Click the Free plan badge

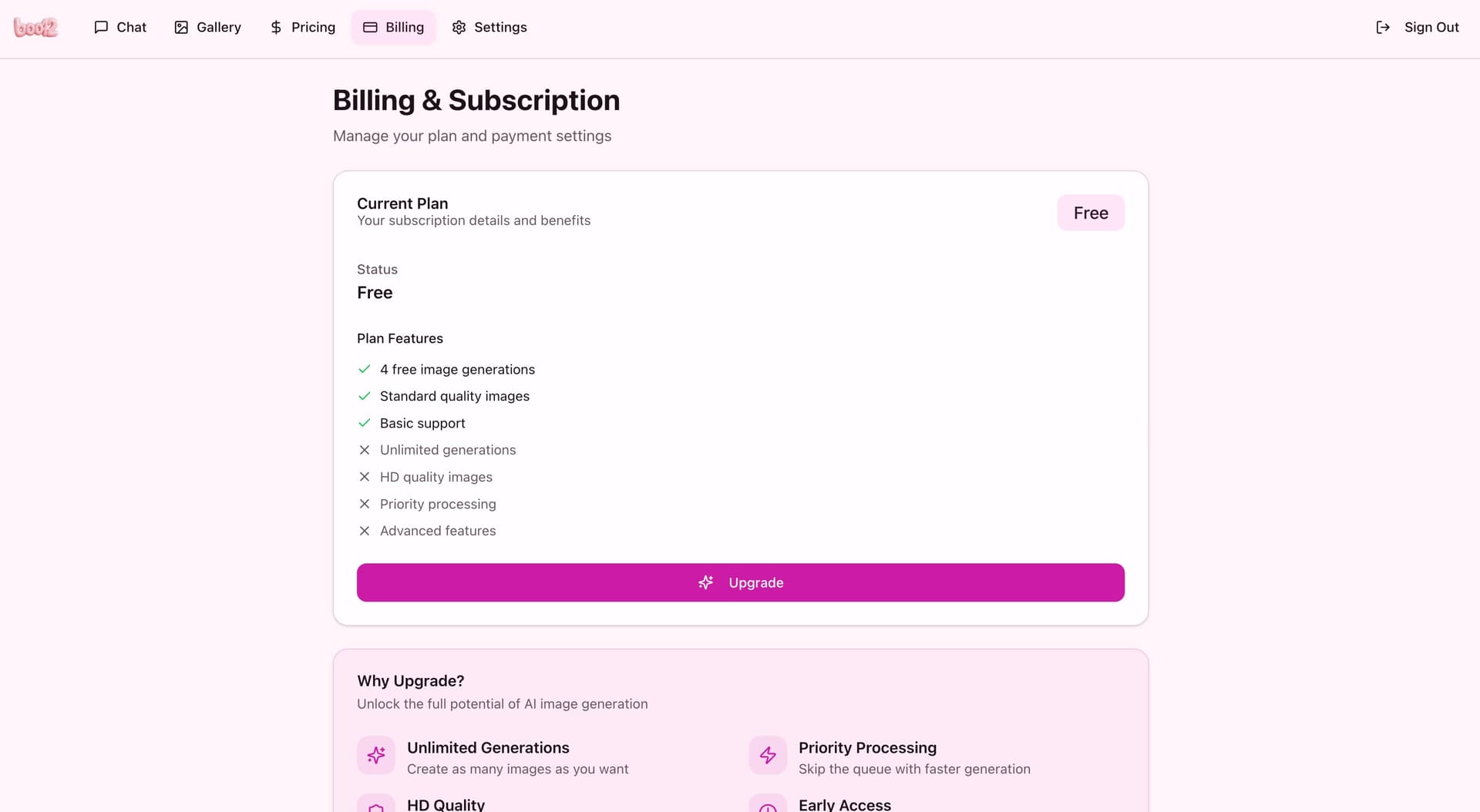tap(1091, 213)
